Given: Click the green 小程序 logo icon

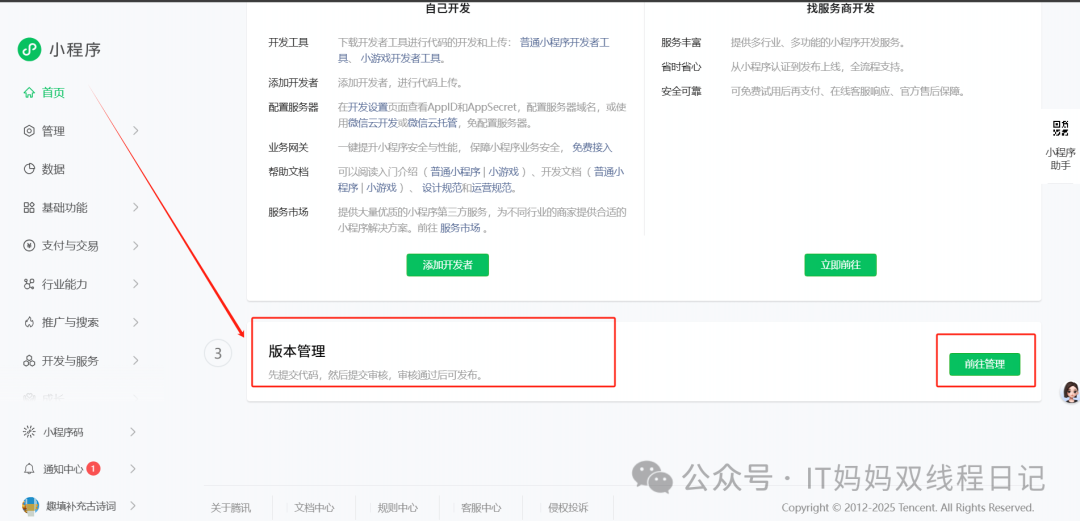Looking at the screenshot, I should point(30,50).
